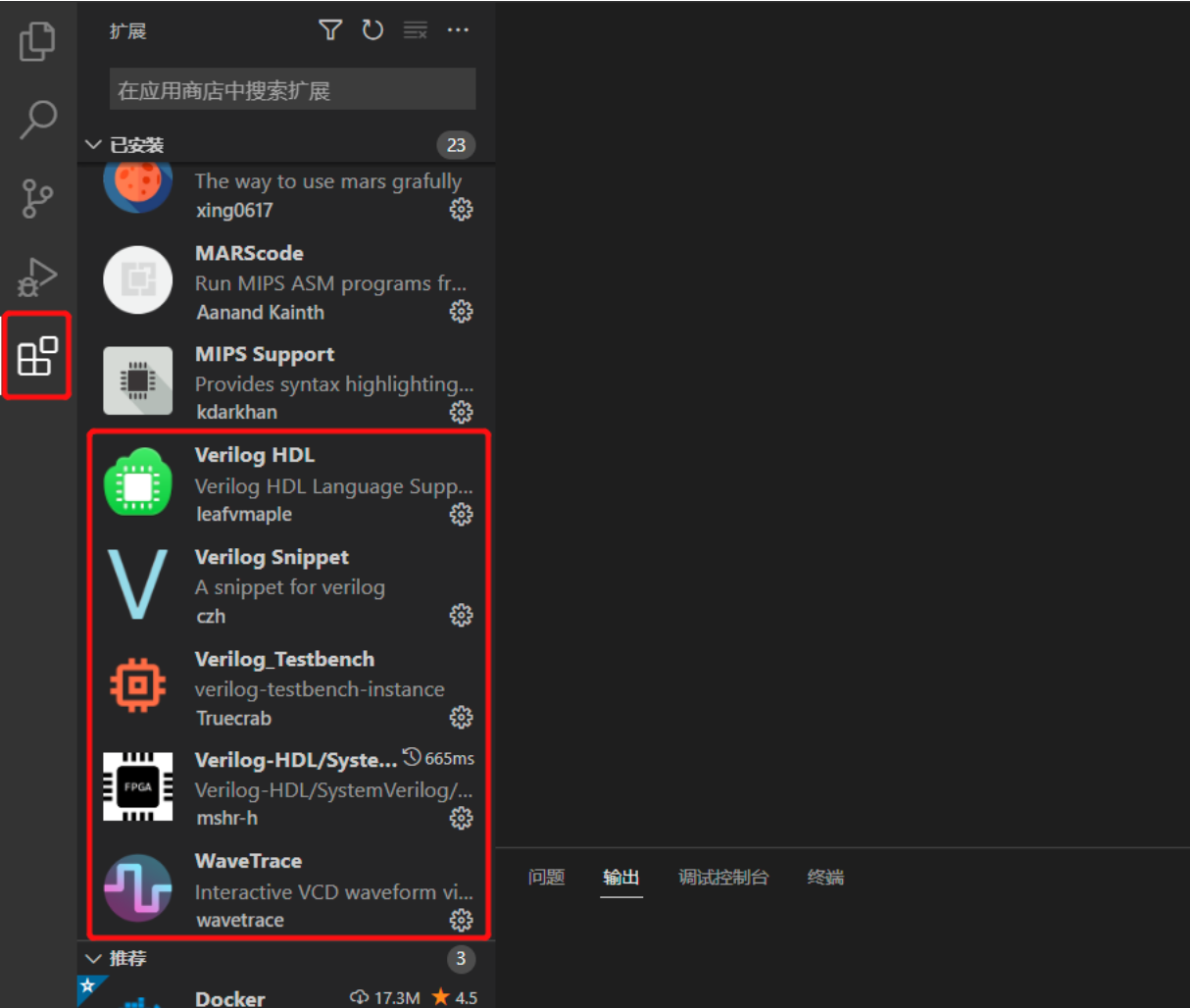Click publisher name leafvmaple

244,514
